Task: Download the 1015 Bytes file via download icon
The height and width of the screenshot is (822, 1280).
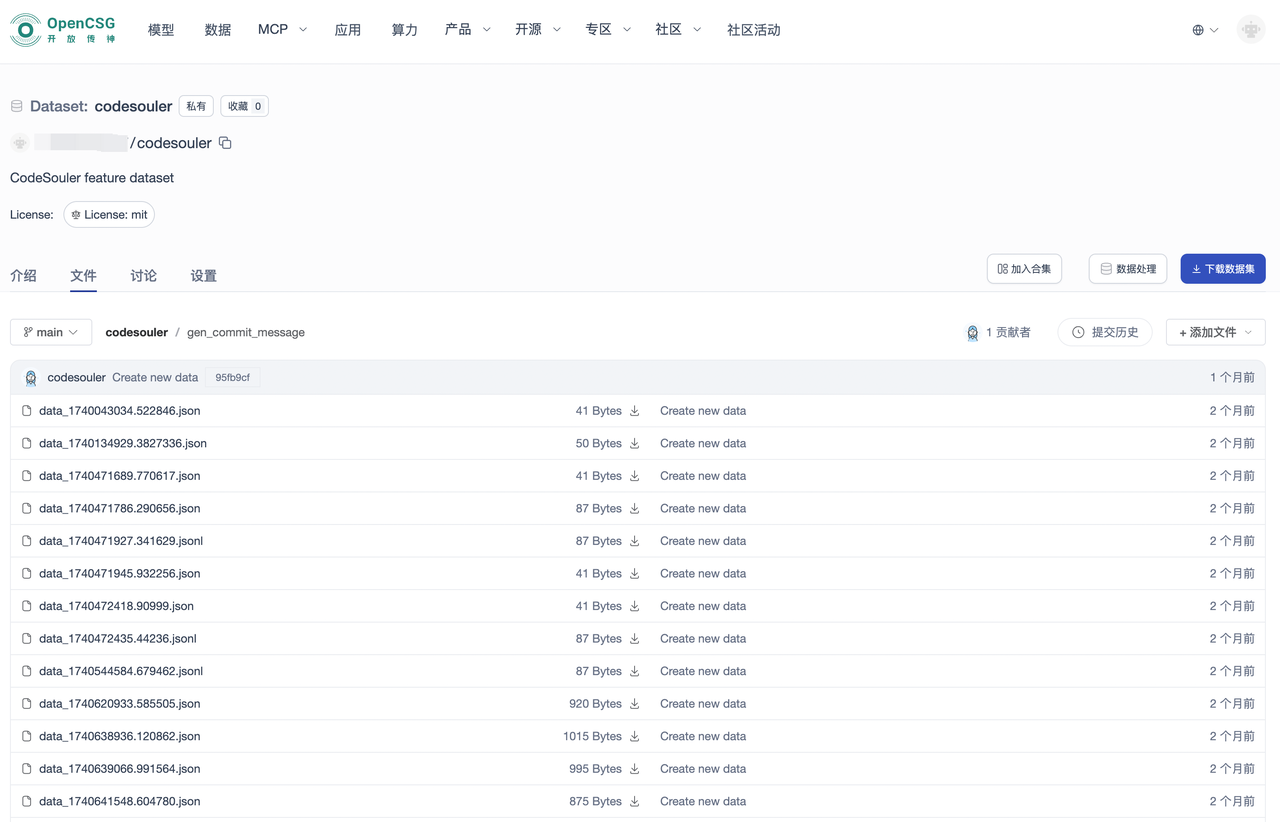Action: click(634, 736)
